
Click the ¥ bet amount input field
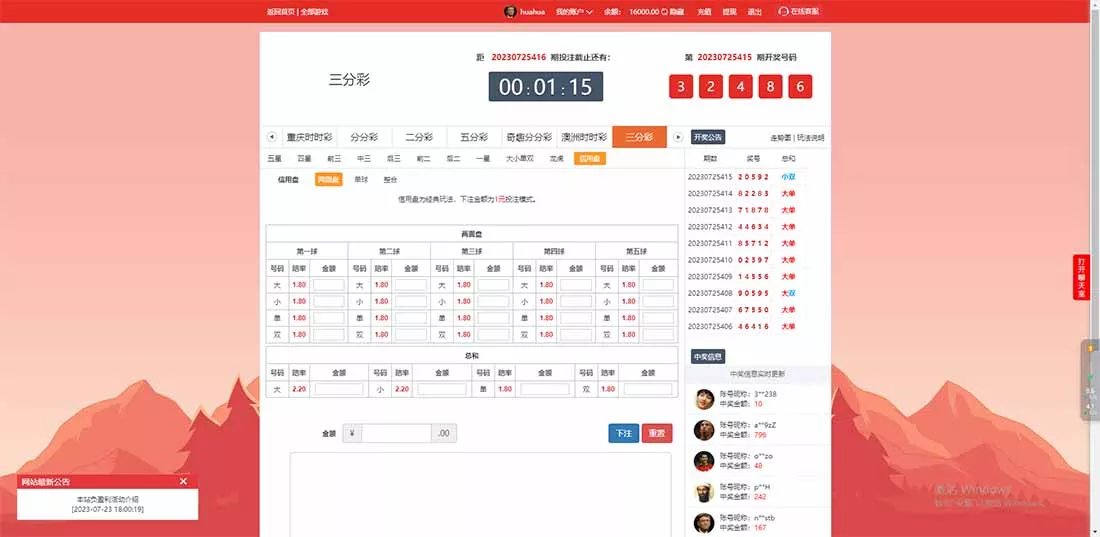(x=396, y=433)
